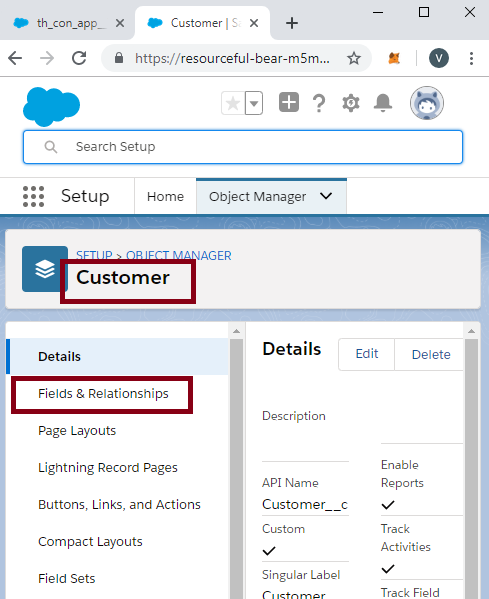The image size is (489, 599).
Task: Open the help question mark icon
Action: click(319, 103)
